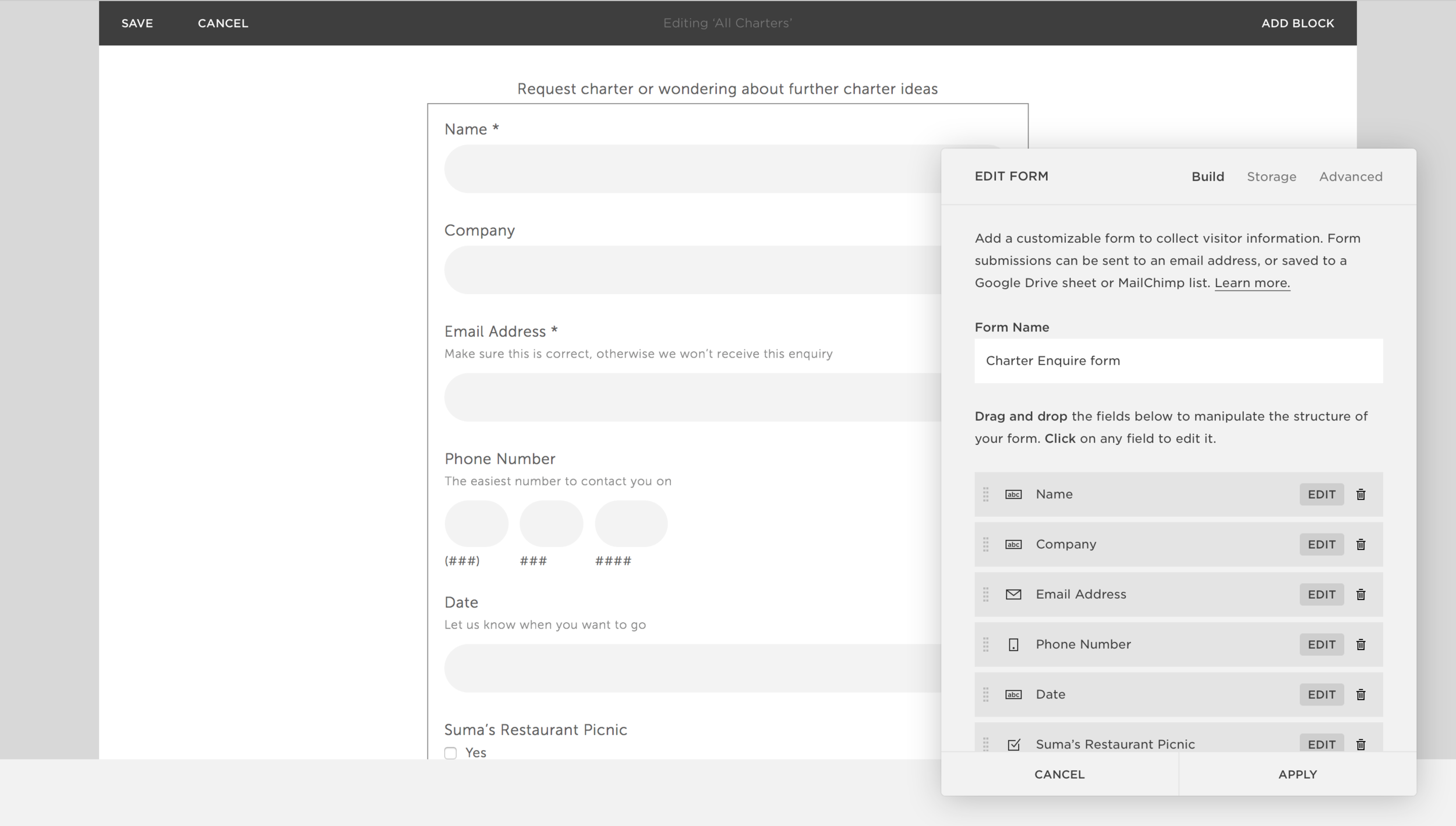Grab the drag handle of Email Address row
Image resolution: width=1456 pixels, height=826 pixels.
(x=985, y=594)
